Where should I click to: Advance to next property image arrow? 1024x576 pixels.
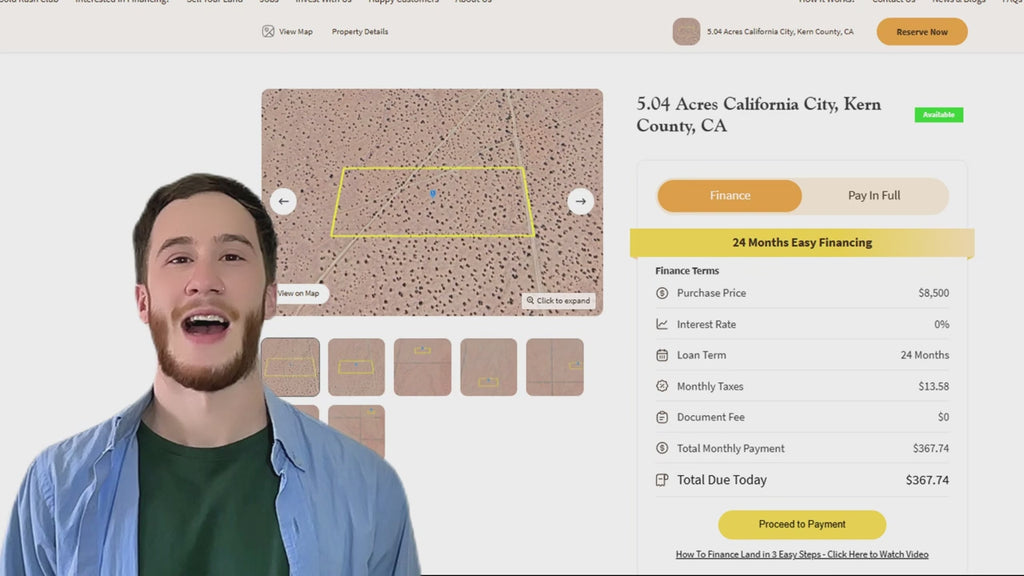[581, 201]
